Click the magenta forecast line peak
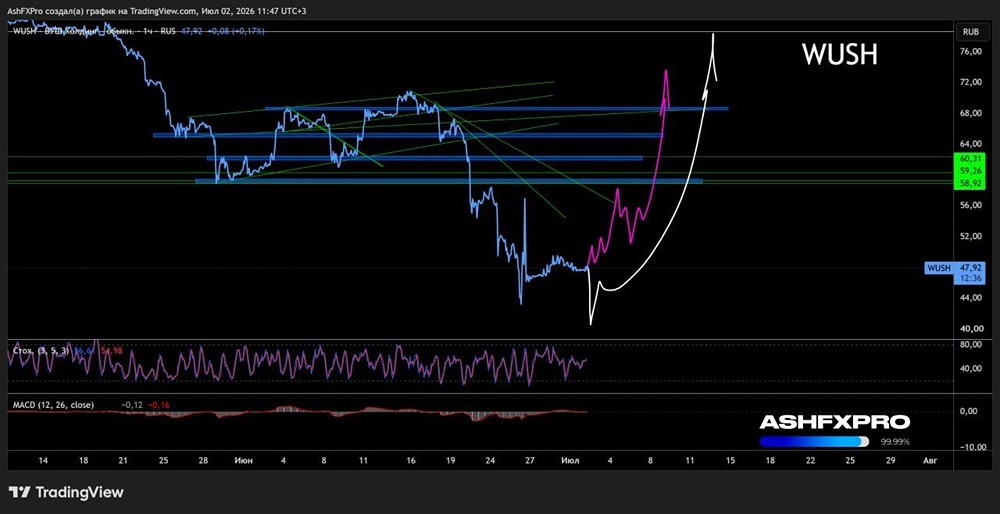This screenshot has width=1000, height=514. point(666,71)
